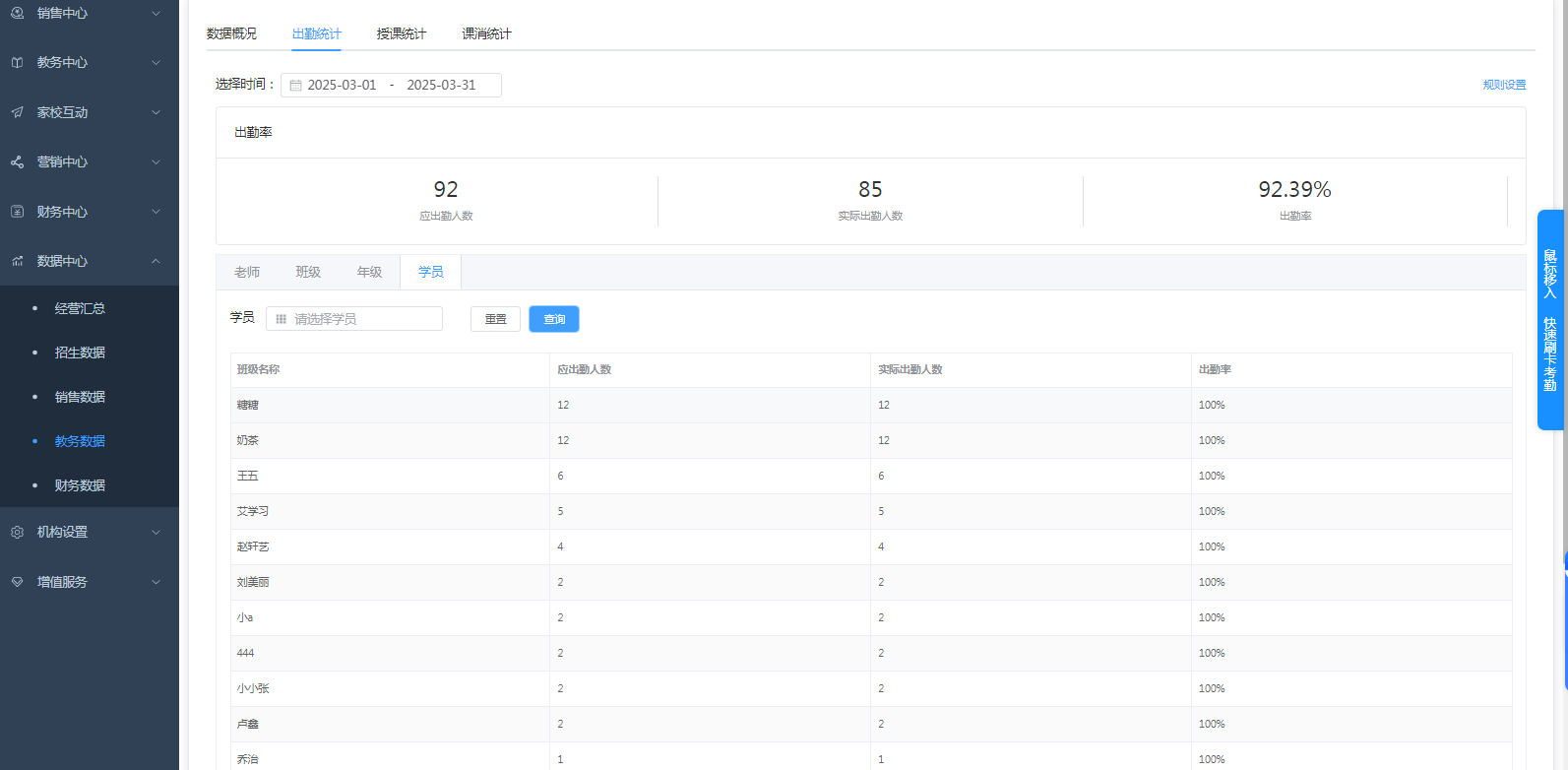Click the 奶茶 table row name
The height and width of the screenshot is (770, 1568).
pos(247,440)
